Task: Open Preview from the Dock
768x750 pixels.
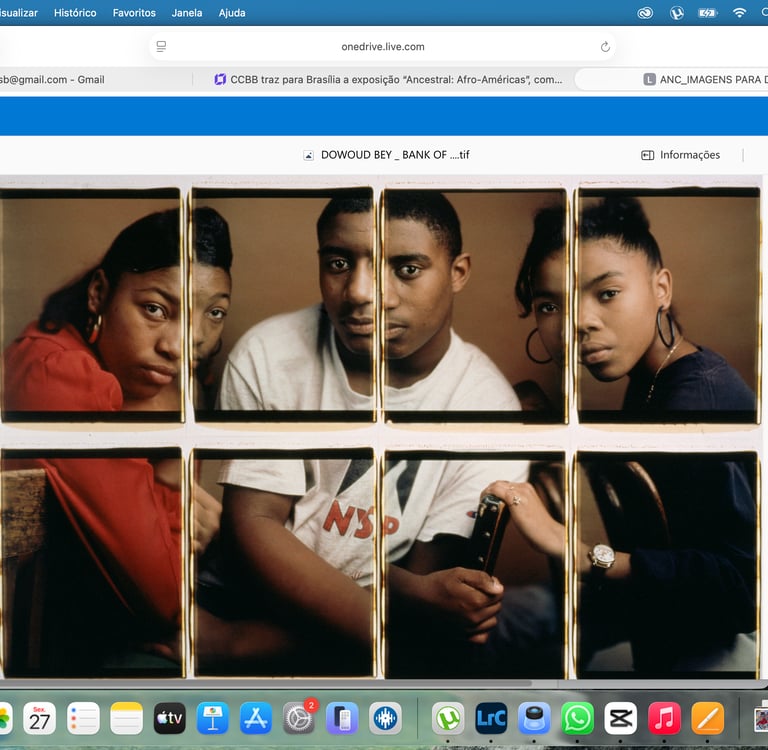Action: pos(534,718)
